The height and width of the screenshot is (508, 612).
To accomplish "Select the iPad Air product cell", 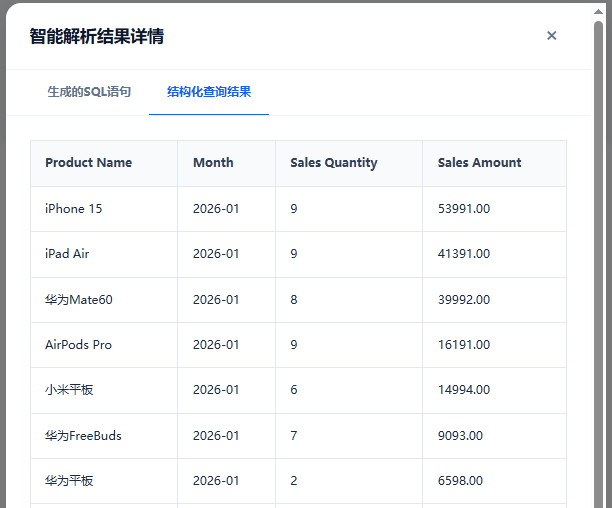I will (104, 254).
